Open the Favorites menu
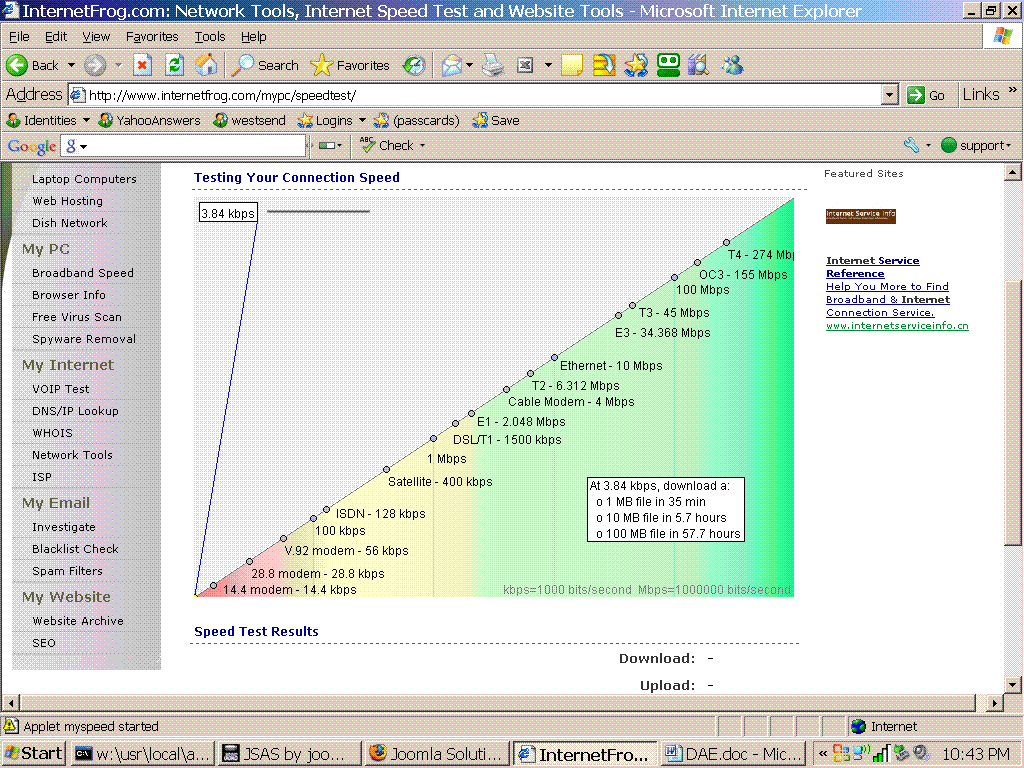The image size is (1024, 768). coord(152,37)
